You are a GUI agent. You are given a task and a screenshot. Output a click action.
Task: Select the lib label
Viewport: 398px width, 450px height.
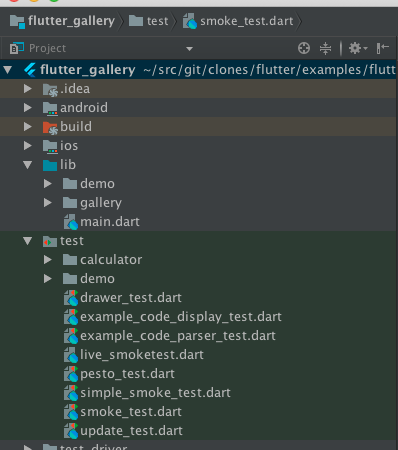(x=68, y=165)
